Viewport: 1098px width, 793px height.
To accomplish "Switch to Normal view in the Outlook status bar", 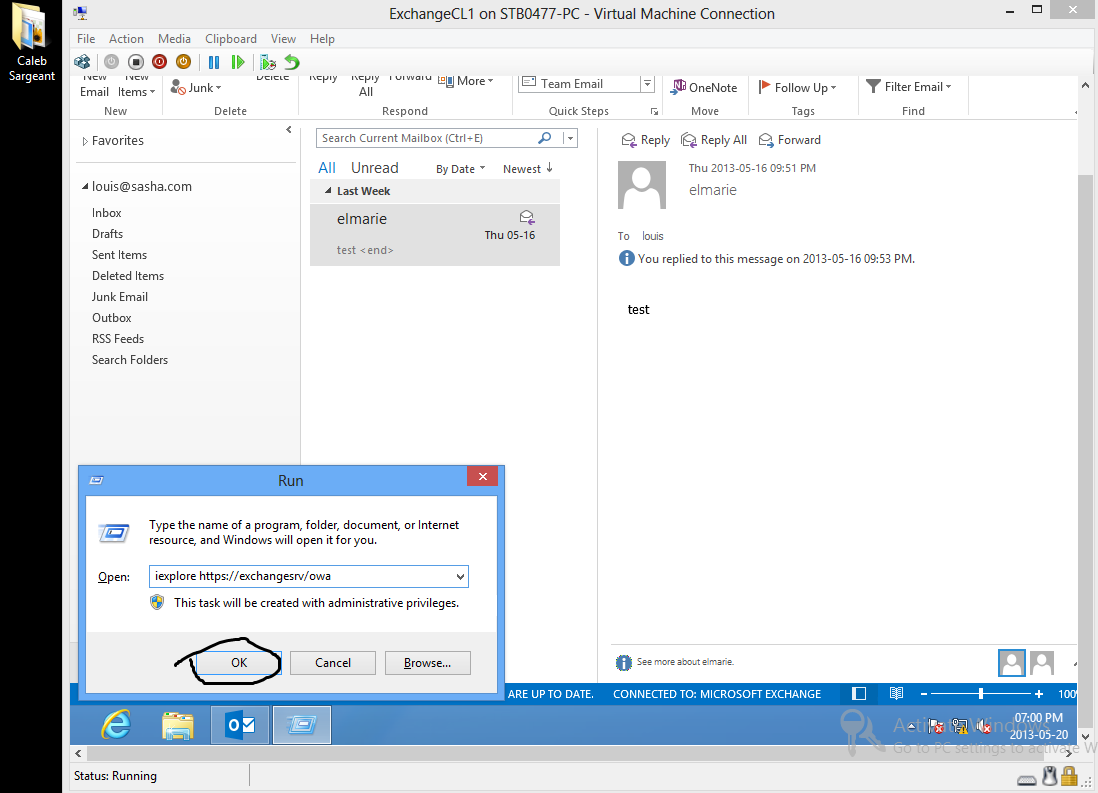I will 859,694.
